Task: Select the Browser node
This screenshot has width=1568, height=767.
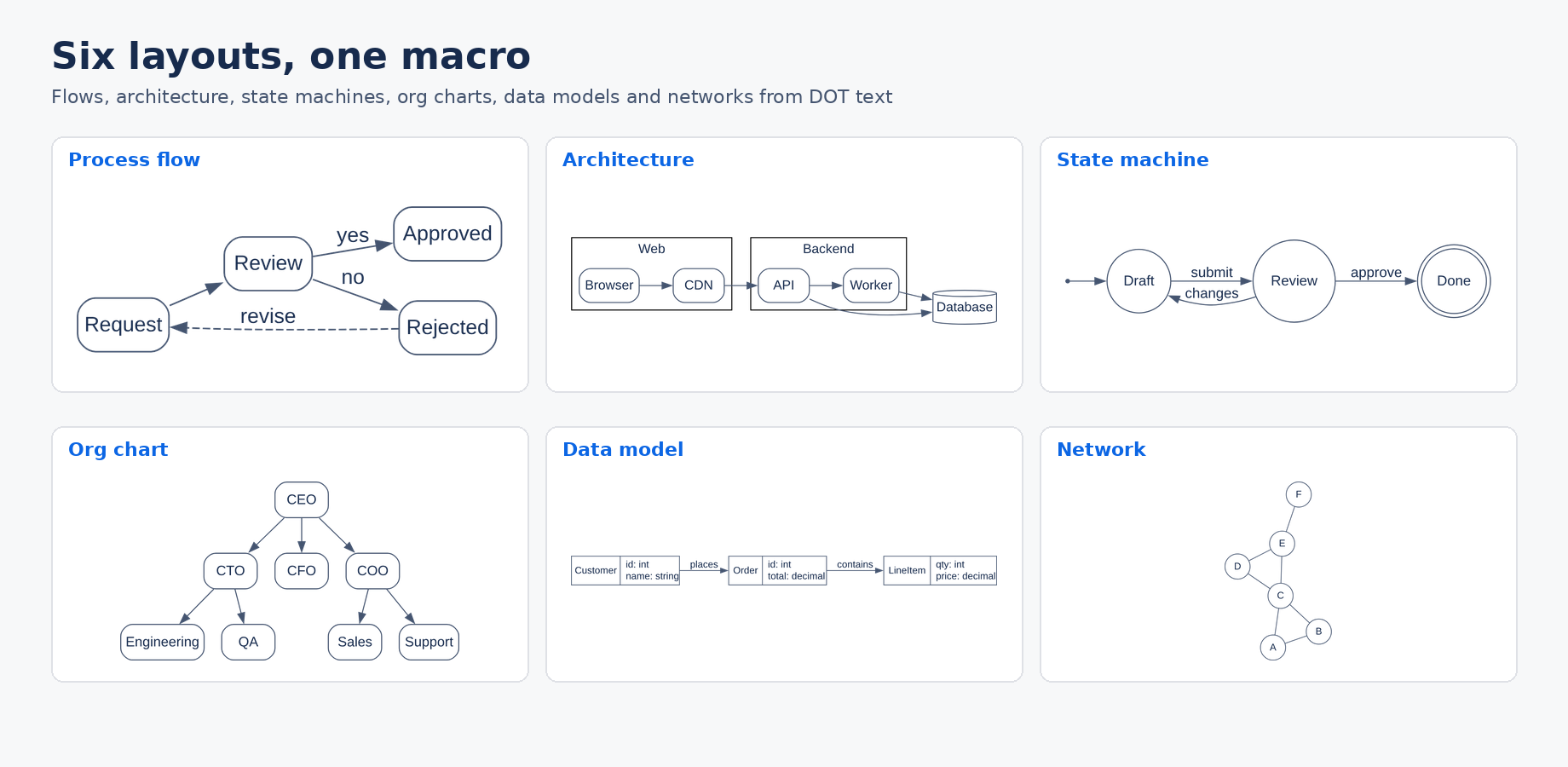Action: [609, 285]
